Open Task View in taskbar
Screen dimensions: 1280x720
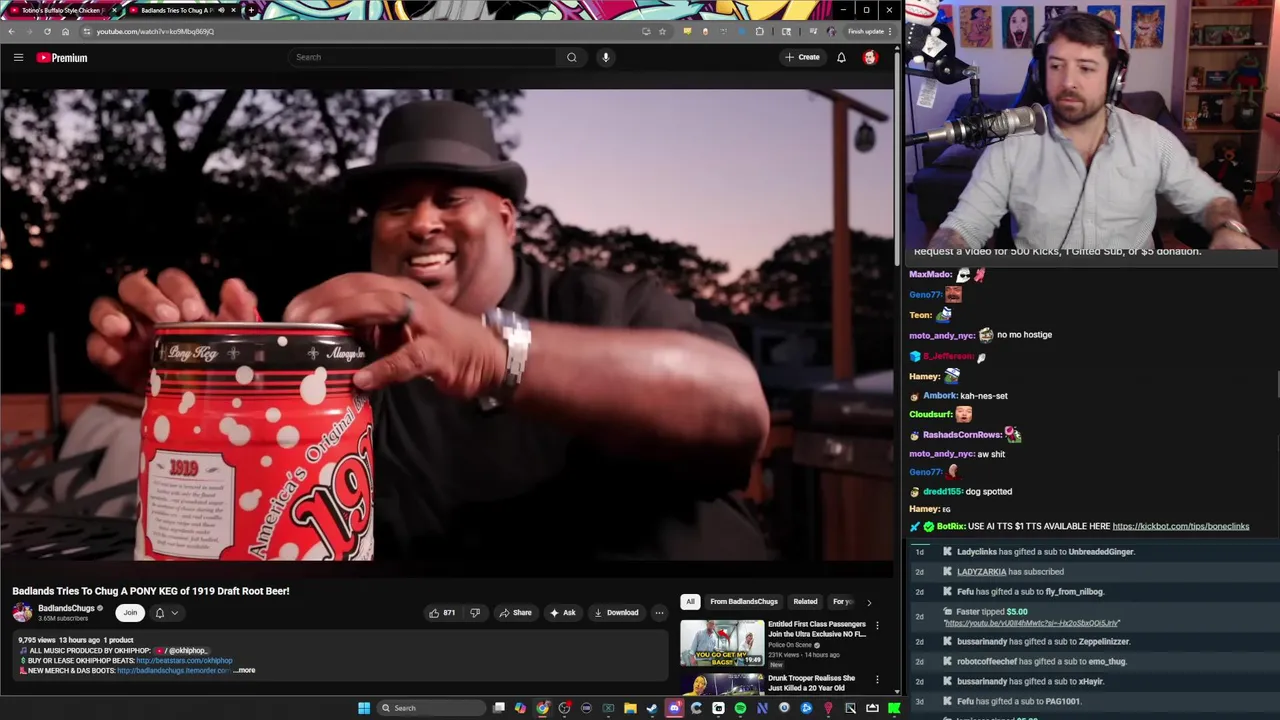tap(499, 708)
